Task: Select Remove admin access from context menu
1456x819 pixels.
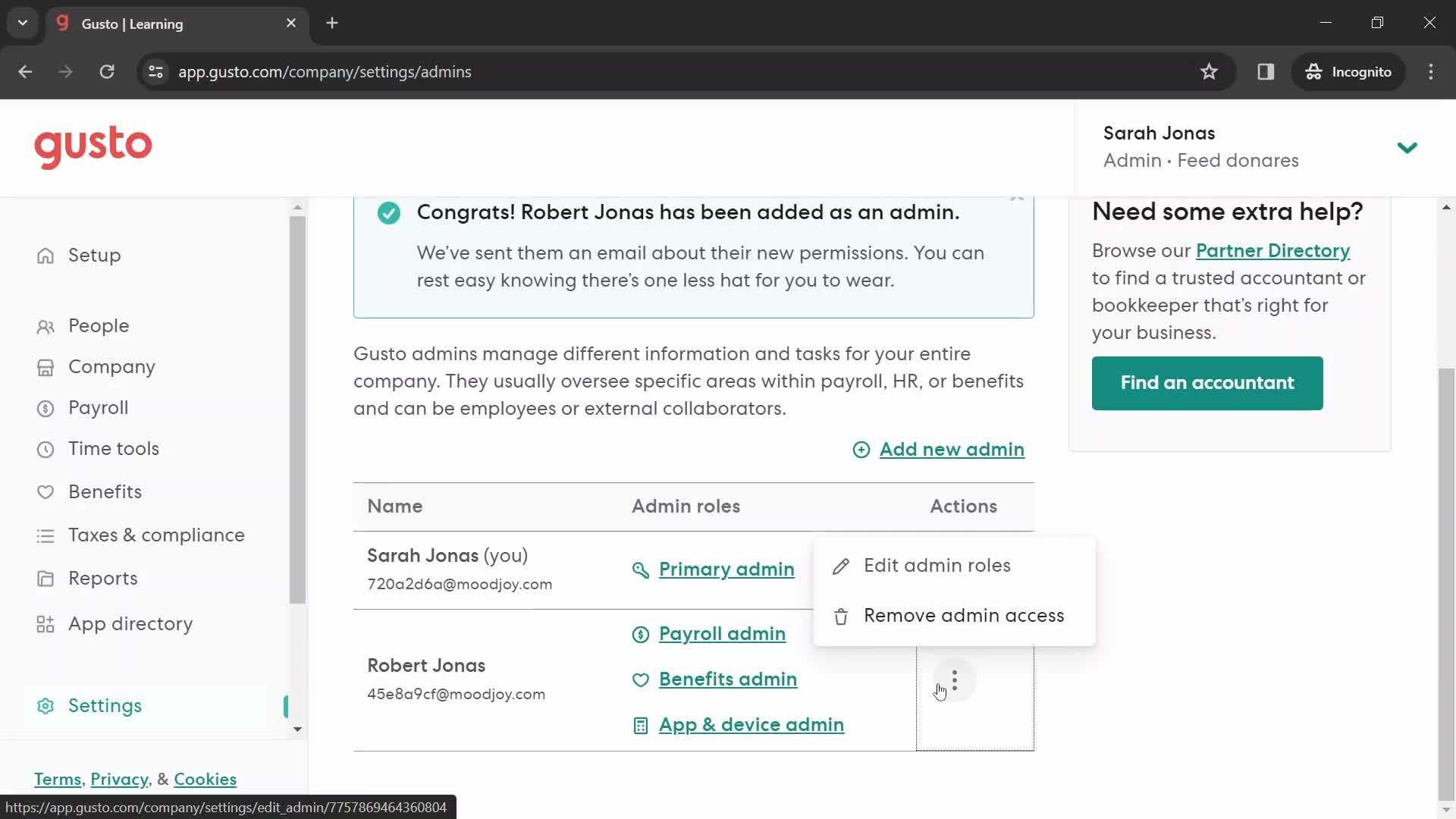Action: tap(963, 614)
